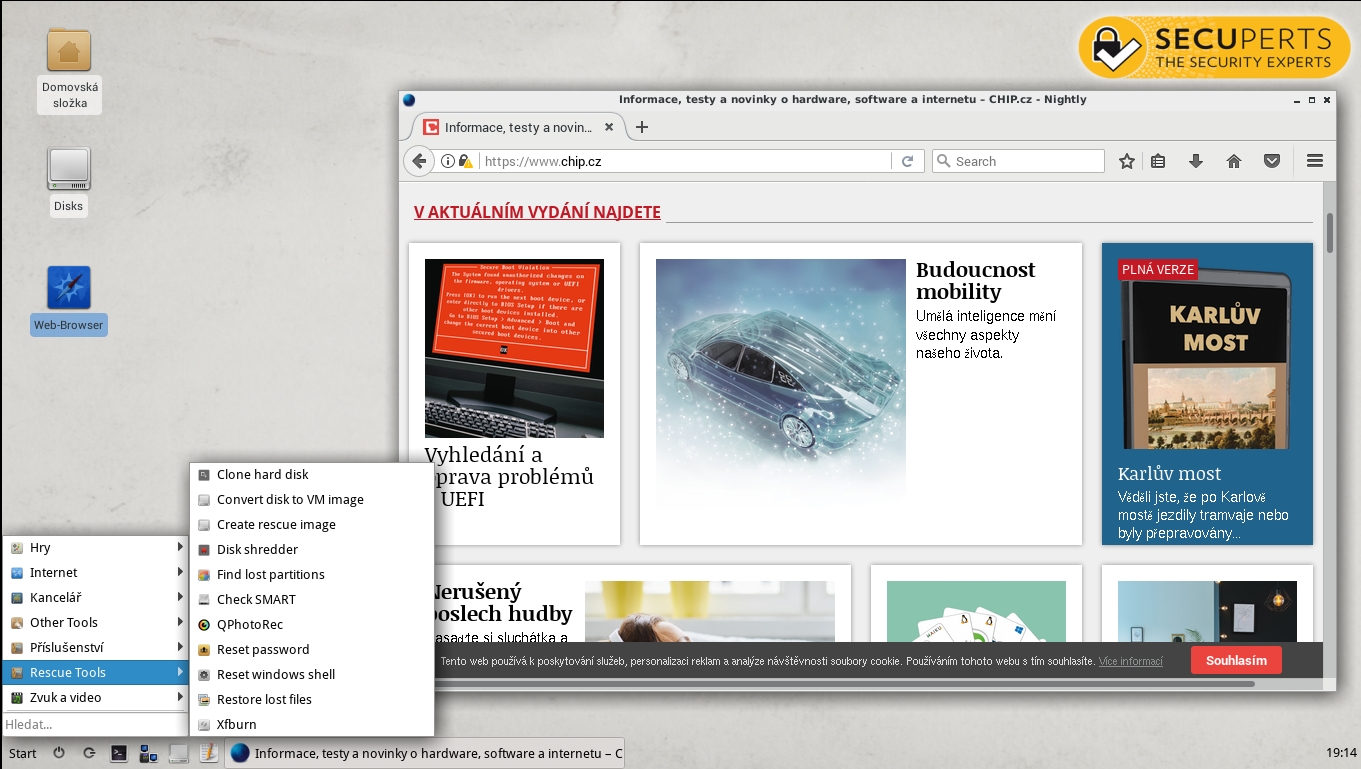Open the Více informací link
The width and height of the screenshot is (1361, 769).
1130,661
